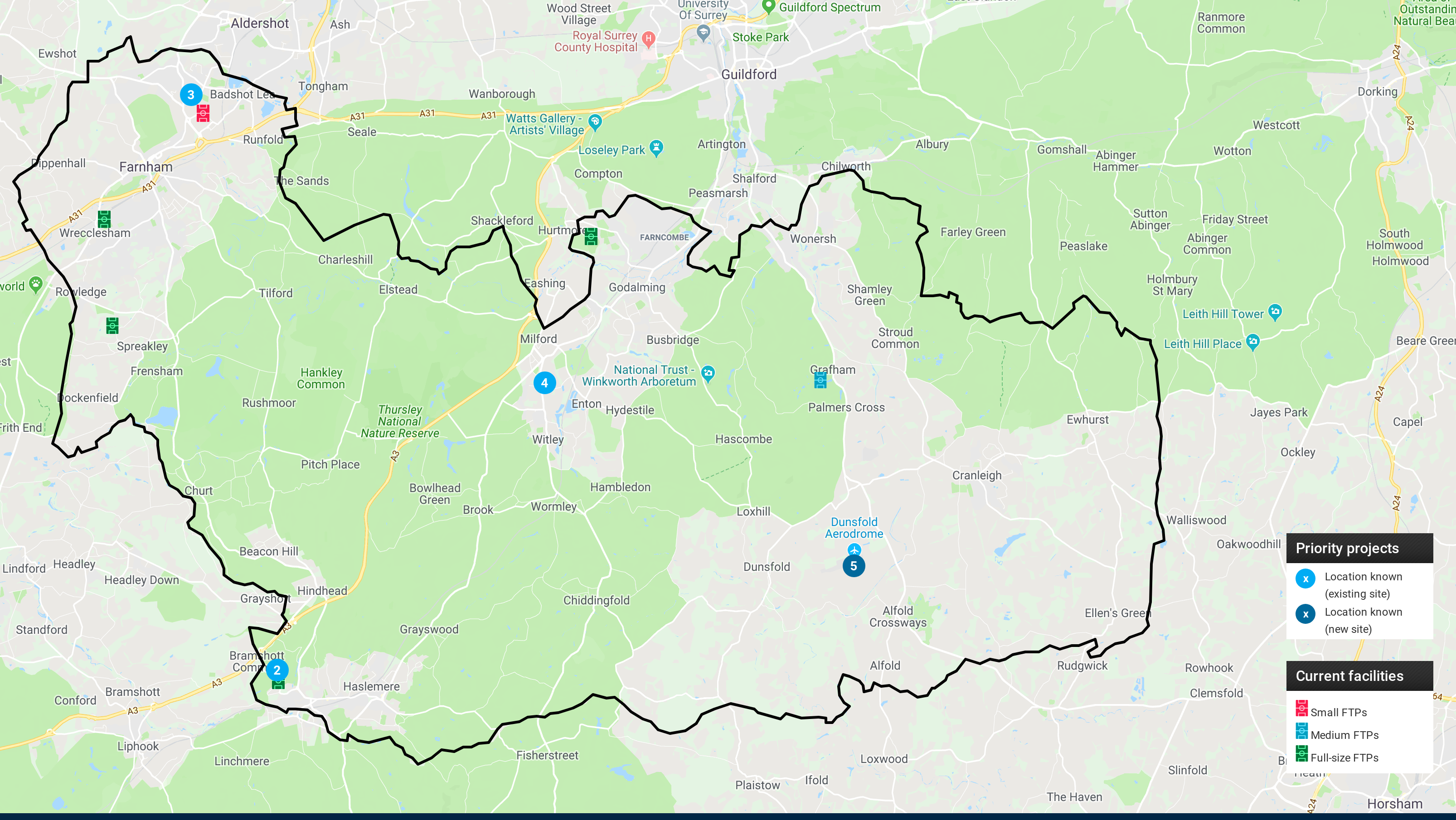This screenshot has height=820, width=1456.
Task: Select priority project marker 2 near Haslemere
Action: [277, 670]
